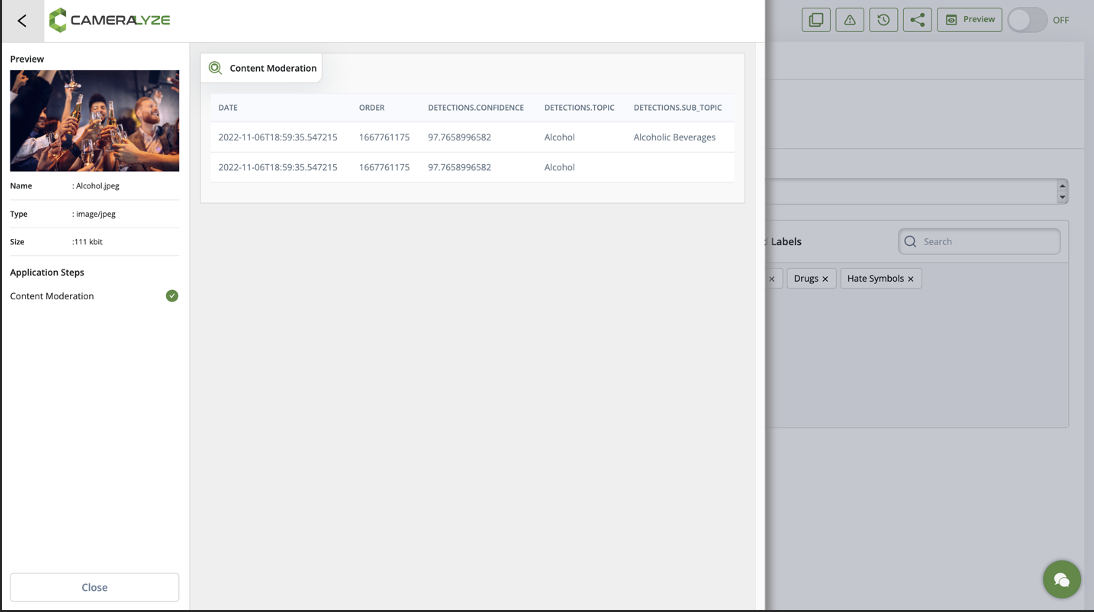Sort by the DATE column header
Screen dimensions: 1094x612
click(227, 107)
